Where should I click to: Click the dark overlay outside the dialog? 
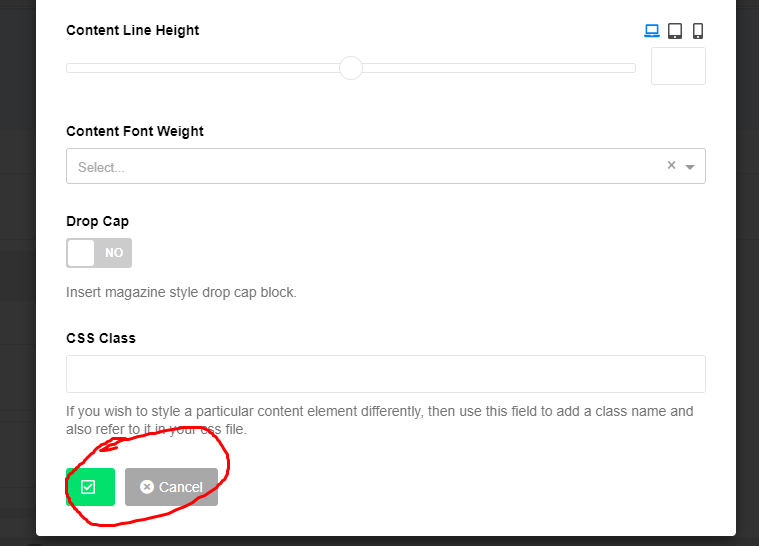click(x=17, y=271)
